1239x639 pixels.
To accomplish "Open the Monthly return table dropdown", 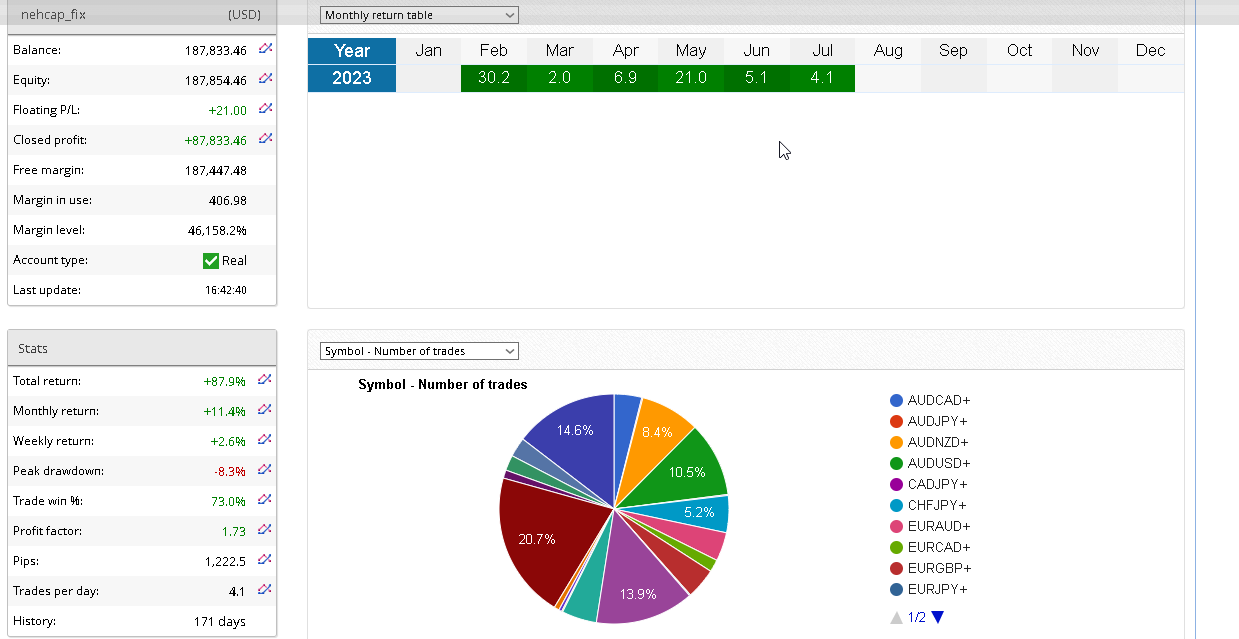I will point(419,15).
